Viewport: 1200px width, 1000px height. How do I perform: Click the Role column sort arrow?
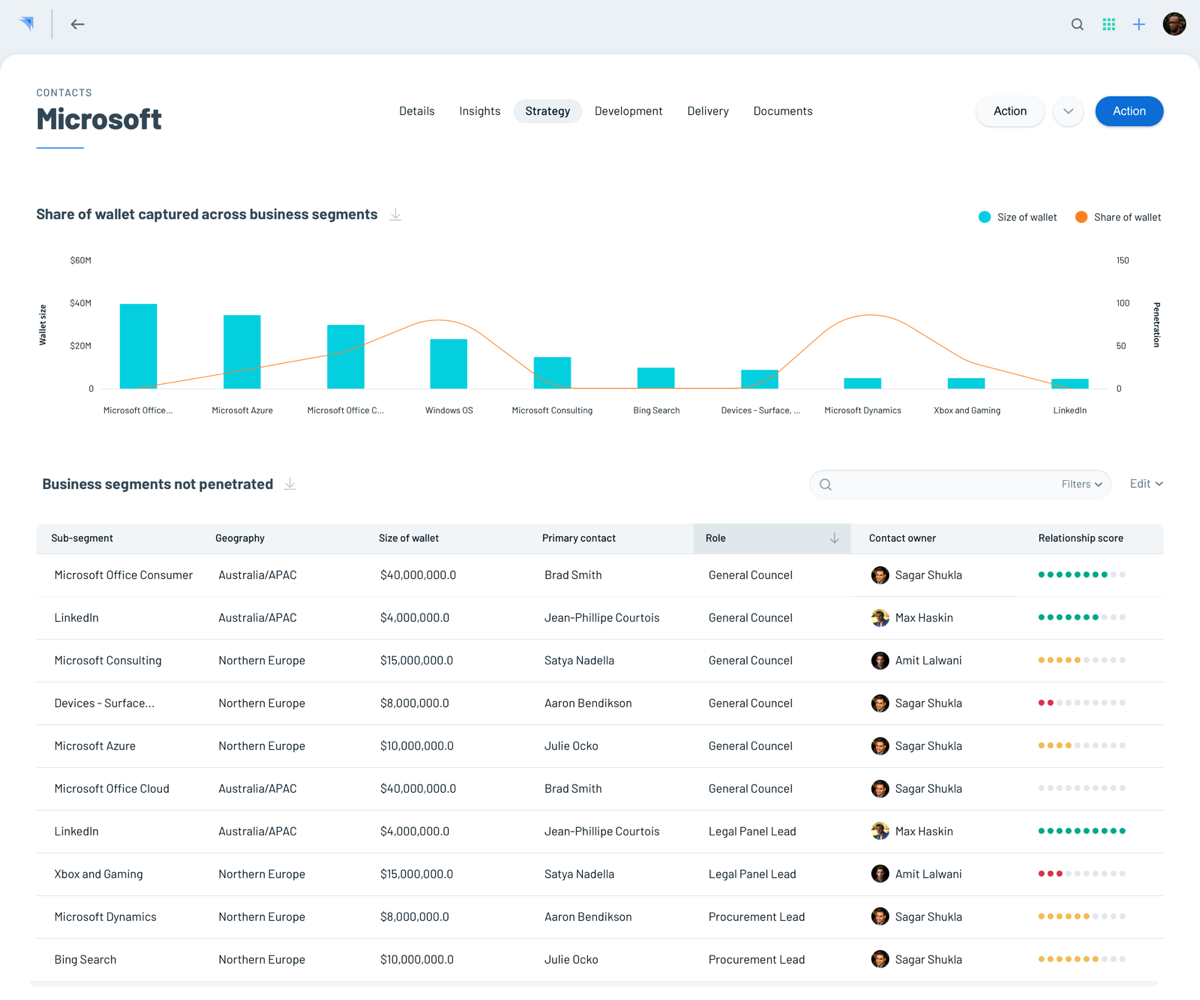coord(834,538)
